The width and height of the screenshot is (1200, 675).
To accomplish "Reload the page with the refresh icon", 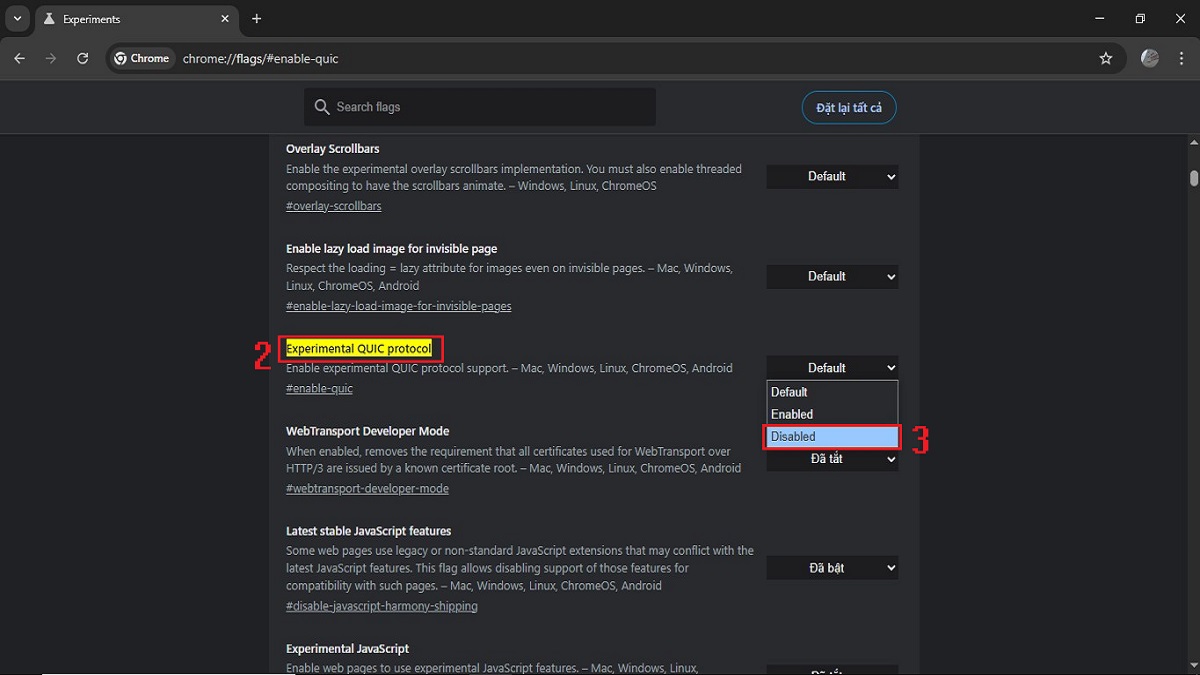I will (83, 59).
